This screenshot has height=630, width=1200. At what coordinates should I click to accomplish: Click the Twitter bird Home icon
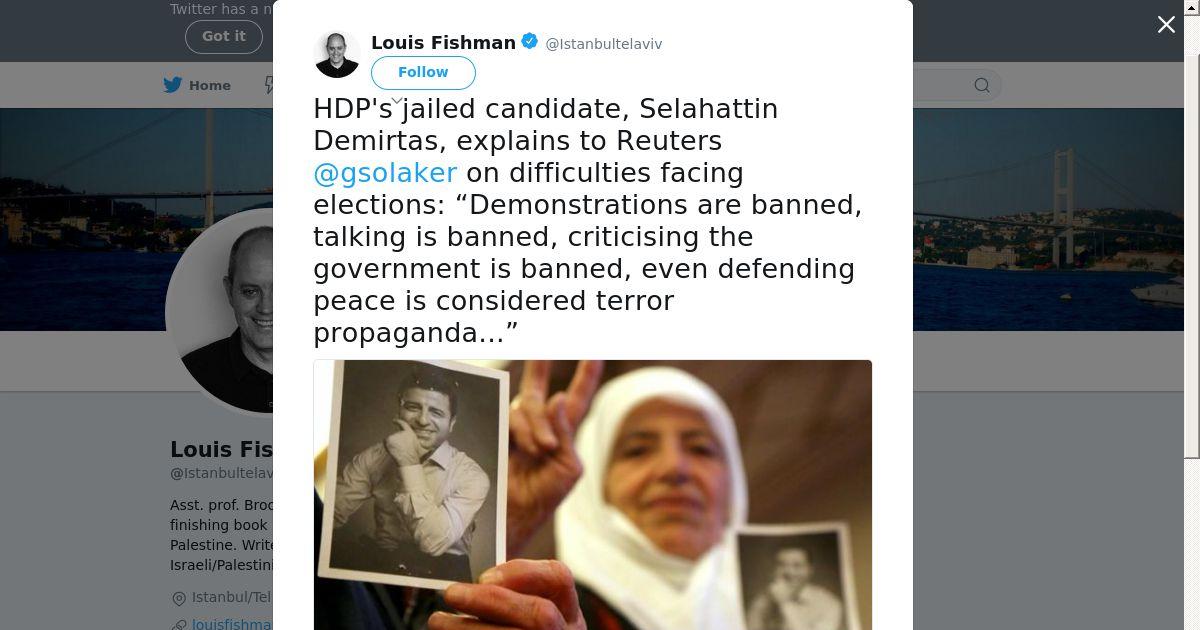click(173, 85)
